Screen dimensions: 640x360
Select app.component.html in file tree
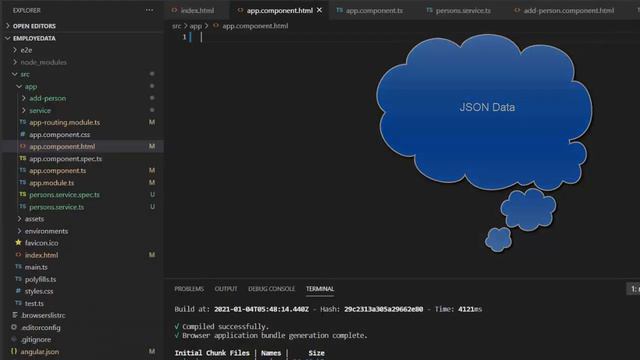click(62, 146)
